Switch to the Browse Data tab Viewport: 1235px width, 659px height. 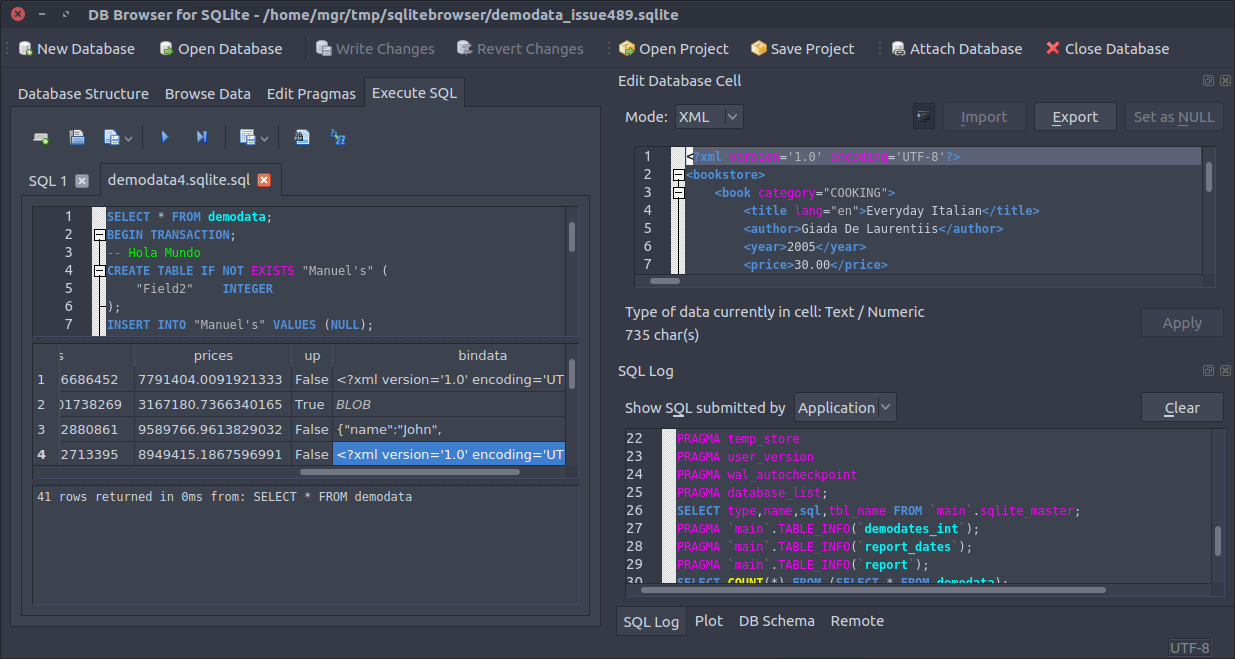click(207, 93)
